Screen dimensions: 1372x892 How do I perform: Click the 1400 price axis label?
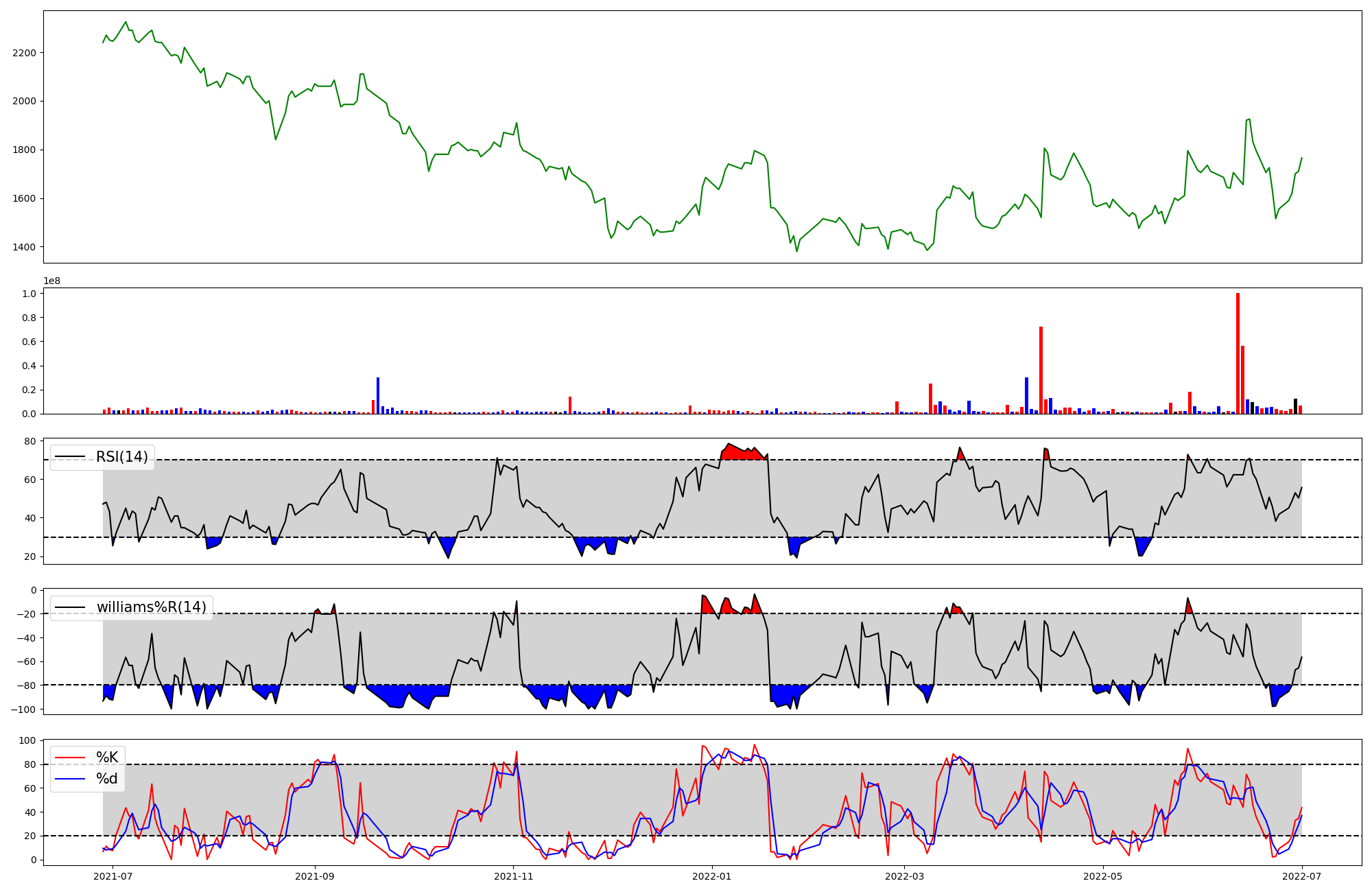[x=23, y=247]
